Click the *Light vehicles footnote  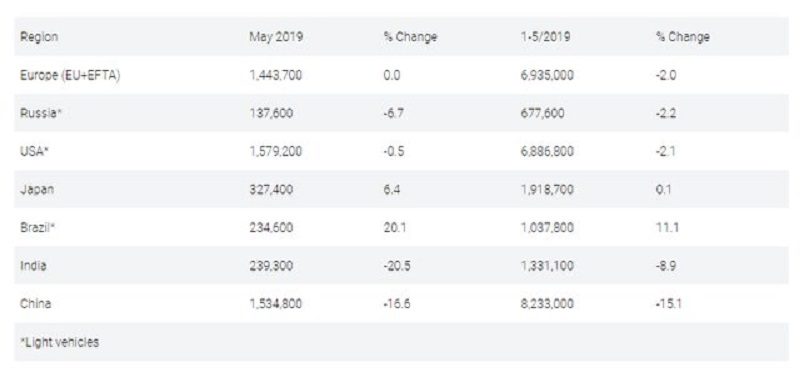(59, 342)
